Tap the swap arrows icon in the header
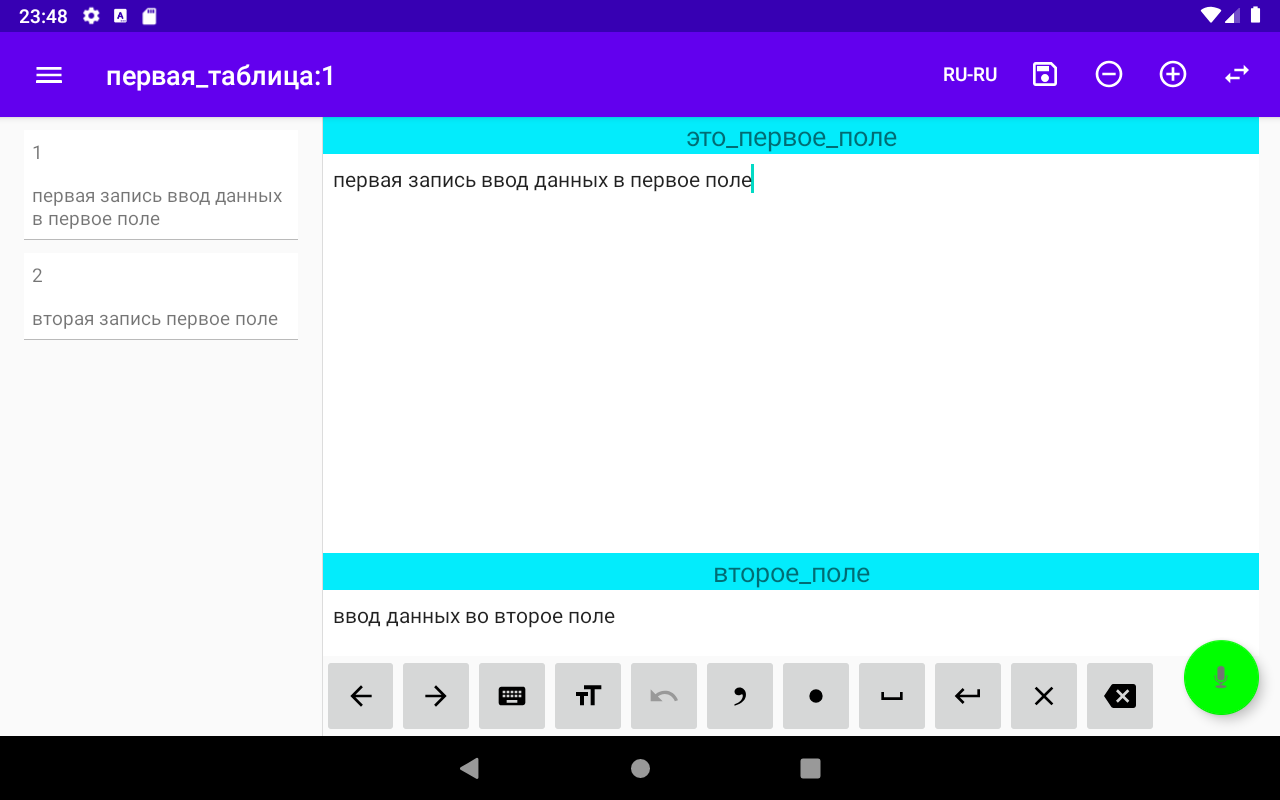Image resolution: width=1280 pixels, height=800 pixels. tap(1237, 74)
